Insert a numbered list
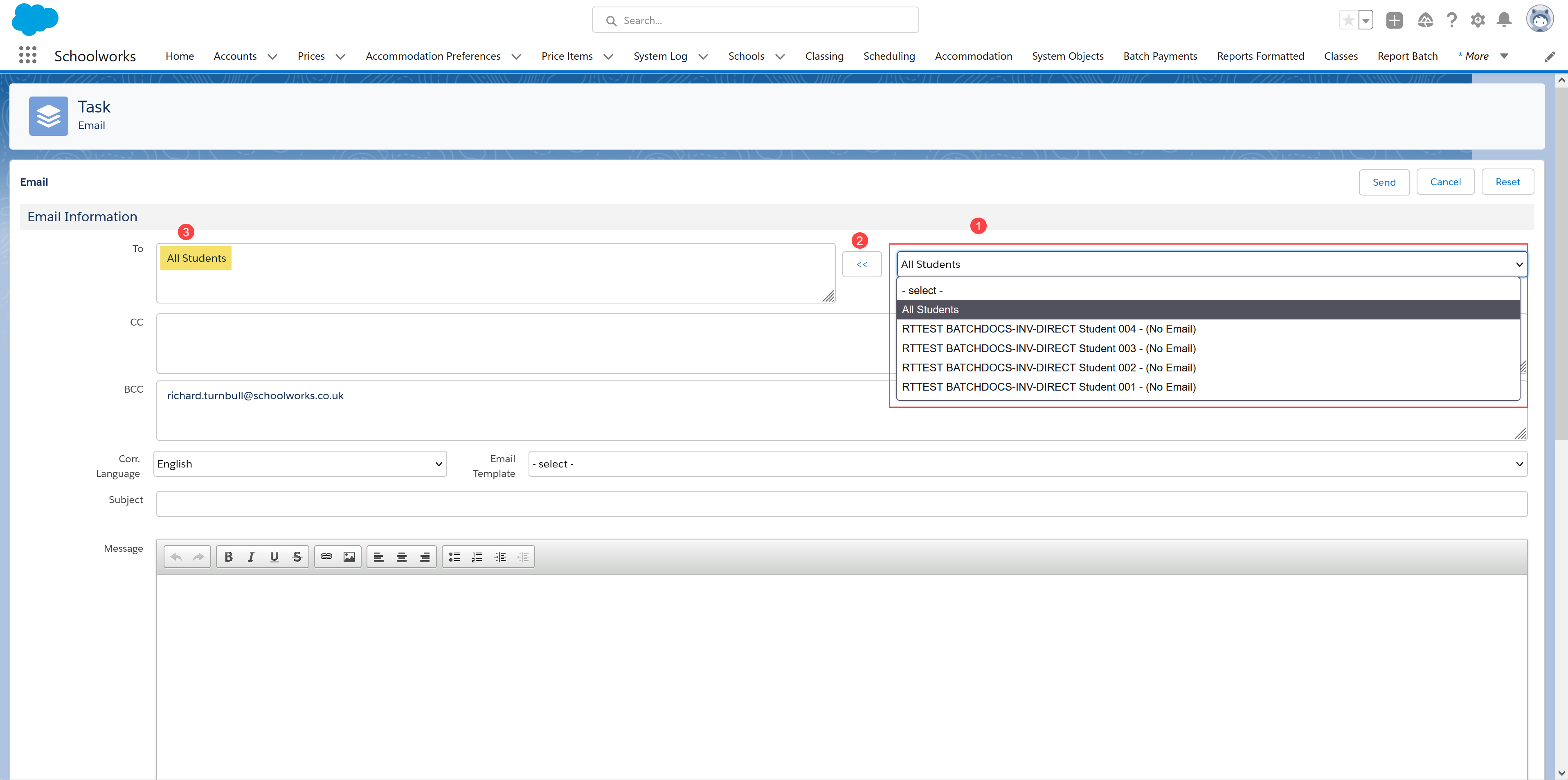Viewport: 1568px width, 780px height. (x=477, y=557)
